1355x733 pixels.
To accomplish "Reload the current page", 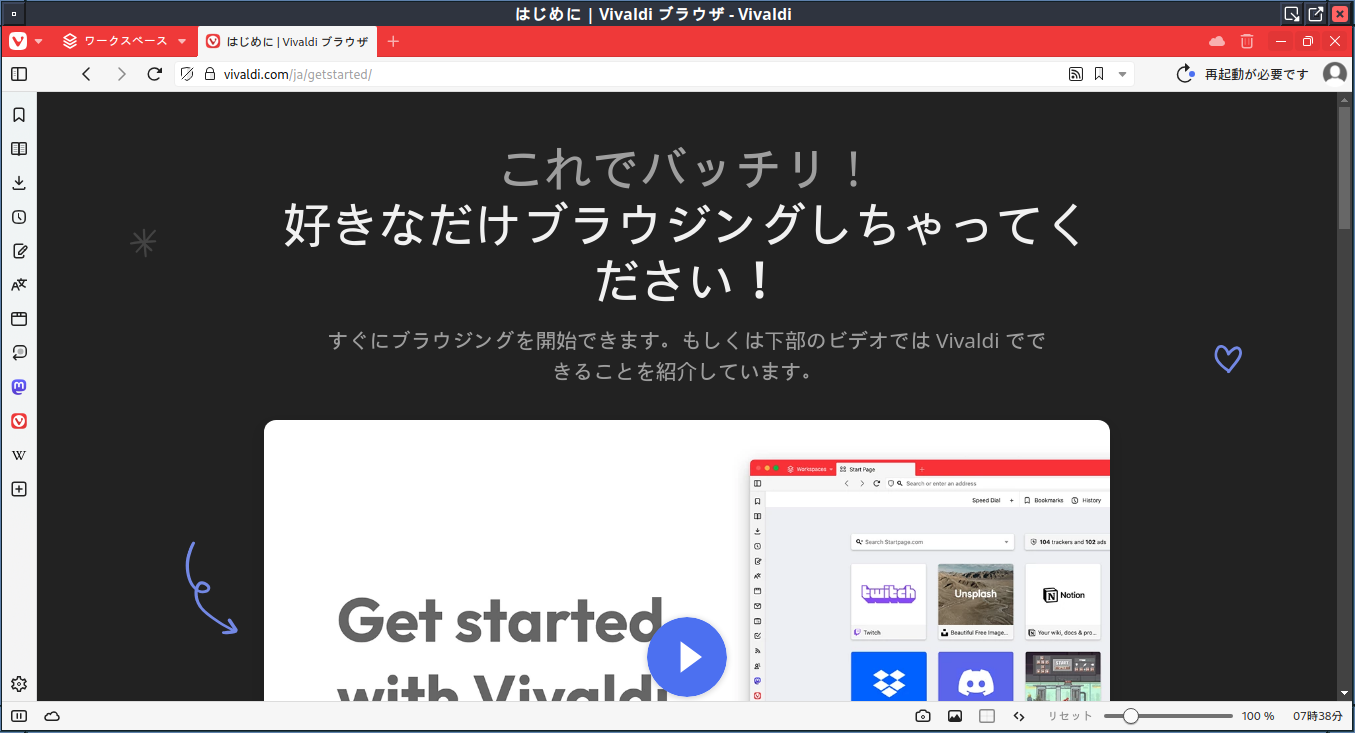I will point(155,74).
